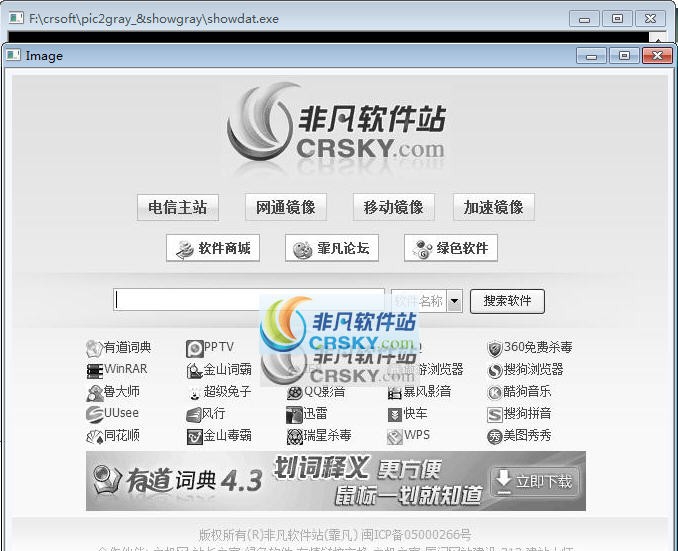Click the showdat.exe console window icon
This screenshot has height=551, width=678.
tap(16, 18)
